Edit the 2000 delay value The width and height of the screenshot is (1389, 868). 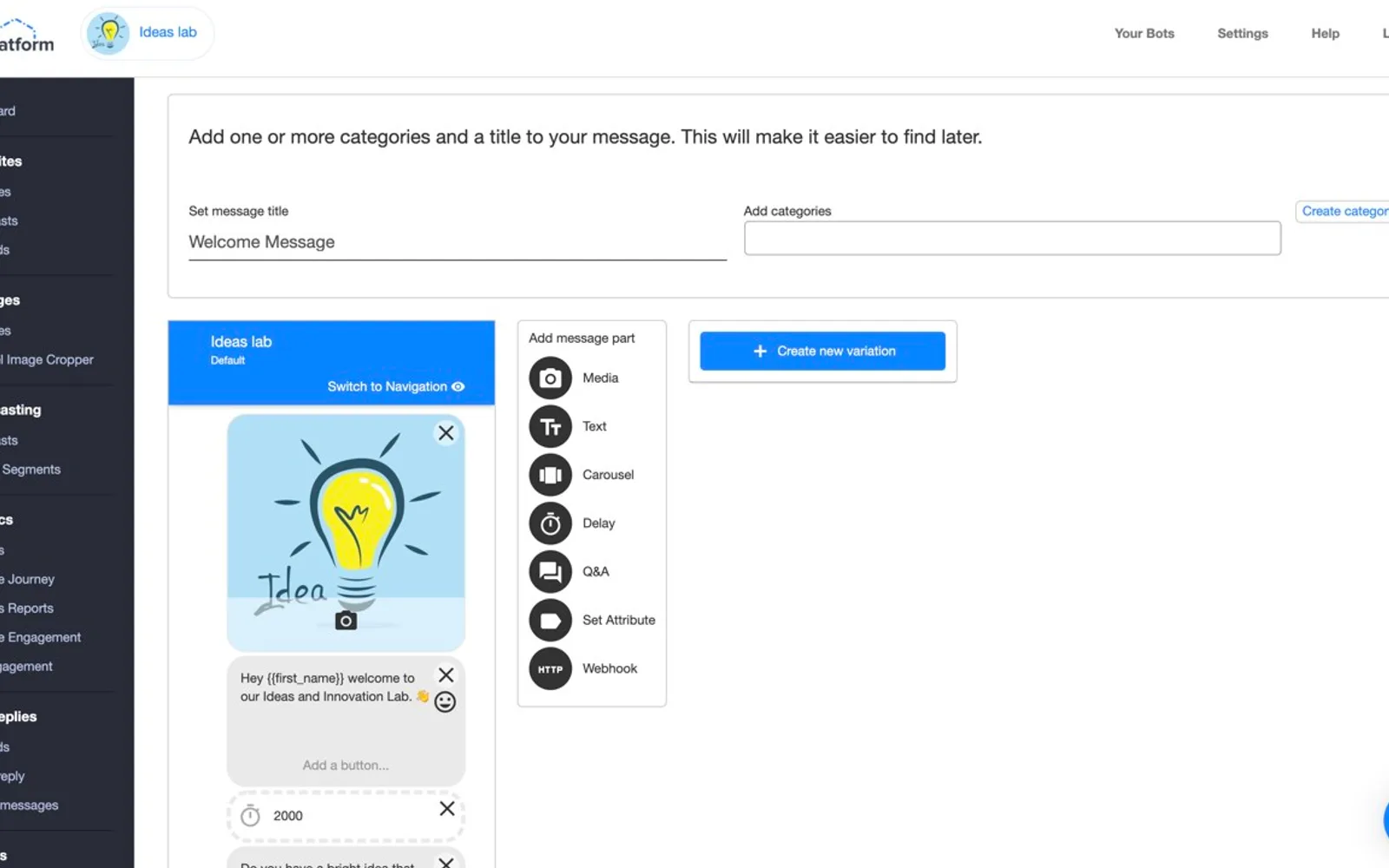288,817
